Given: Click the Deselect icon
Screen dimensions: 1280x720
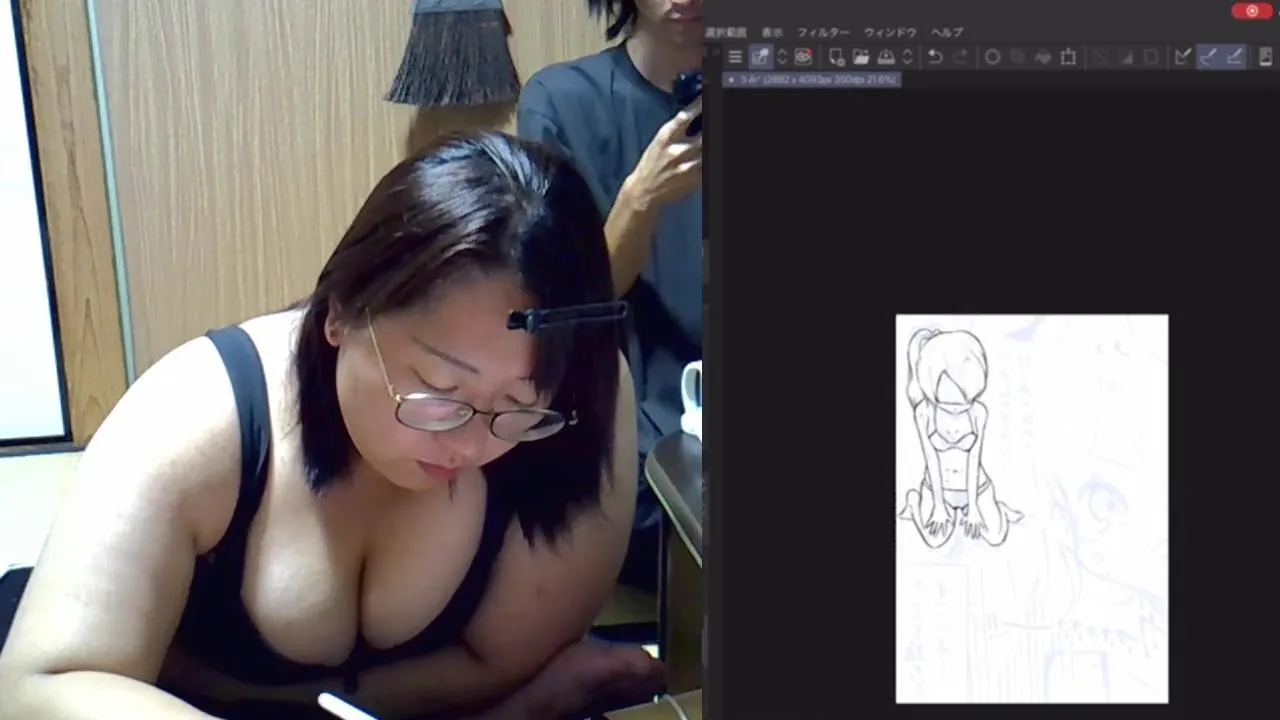Looking at the screenshot, I should click(1100, 57).
